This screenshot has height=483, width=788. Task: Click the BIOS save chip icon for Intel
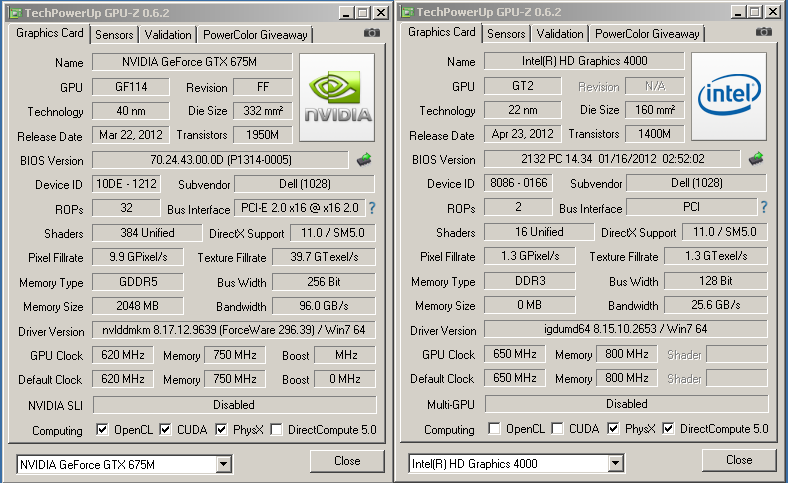pos(757,159)
